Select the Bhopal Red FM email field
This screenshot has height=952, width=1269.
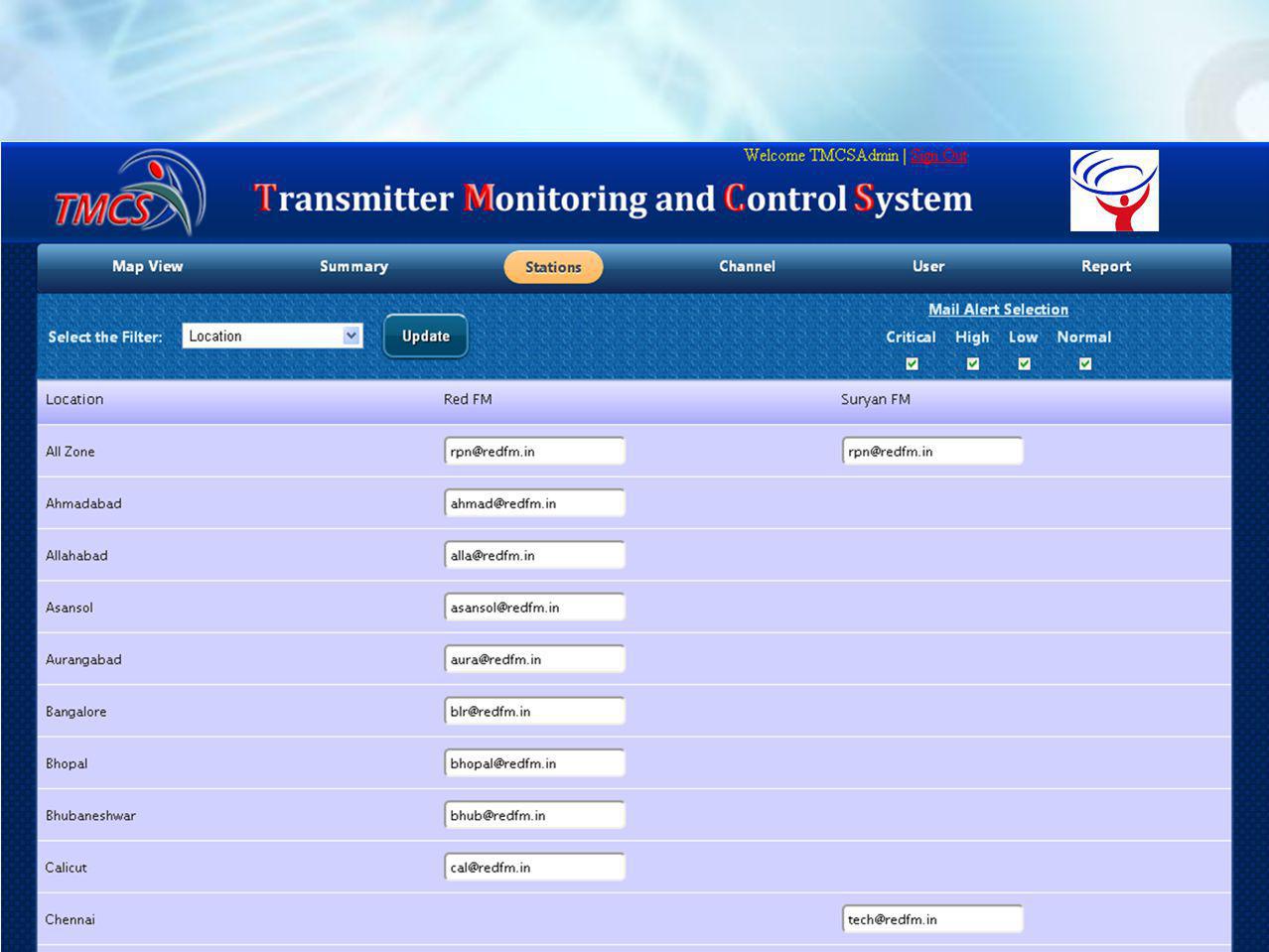point(534,763)
